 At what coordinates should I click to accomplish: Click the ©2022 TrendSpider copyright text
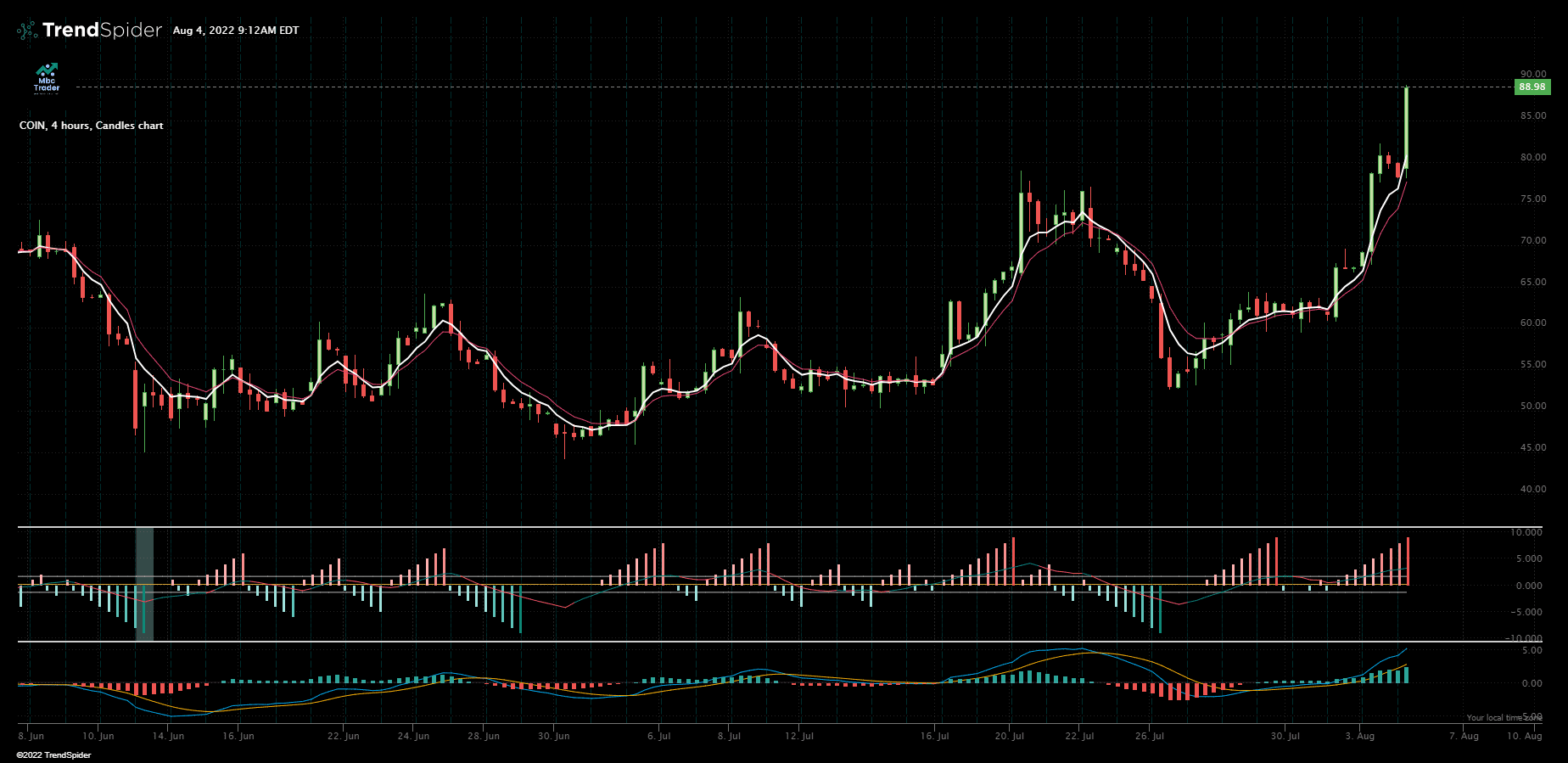(54, 755)
